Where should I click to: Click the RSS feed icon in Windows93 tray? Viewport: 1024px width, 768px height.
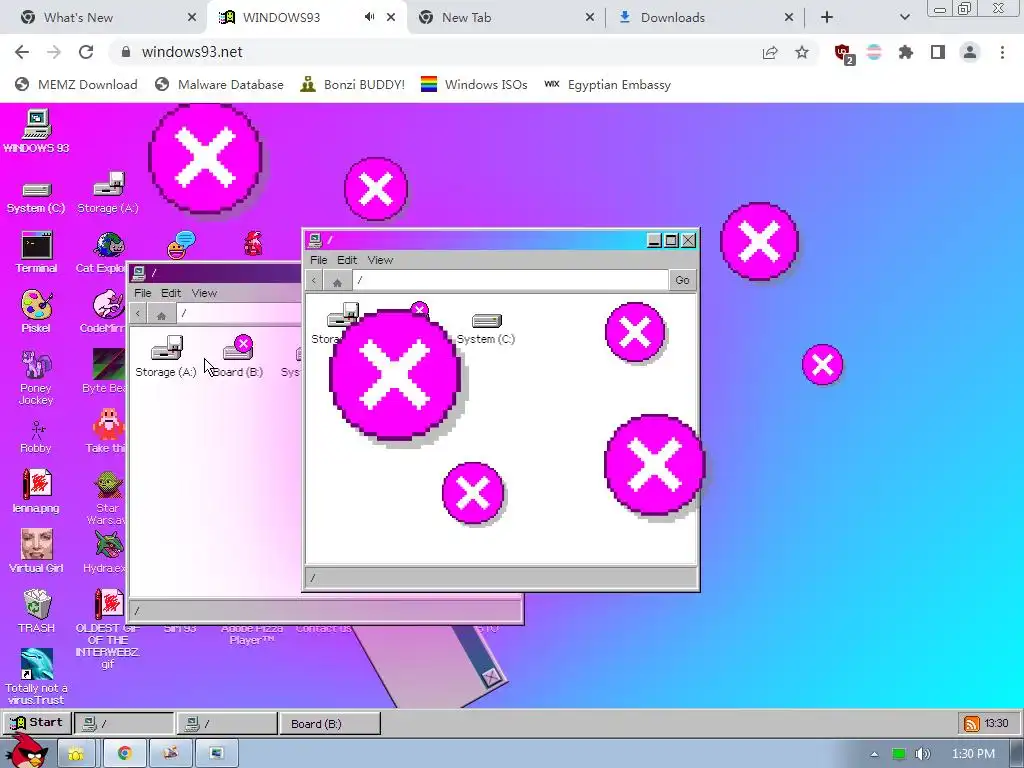pos(971,724)
